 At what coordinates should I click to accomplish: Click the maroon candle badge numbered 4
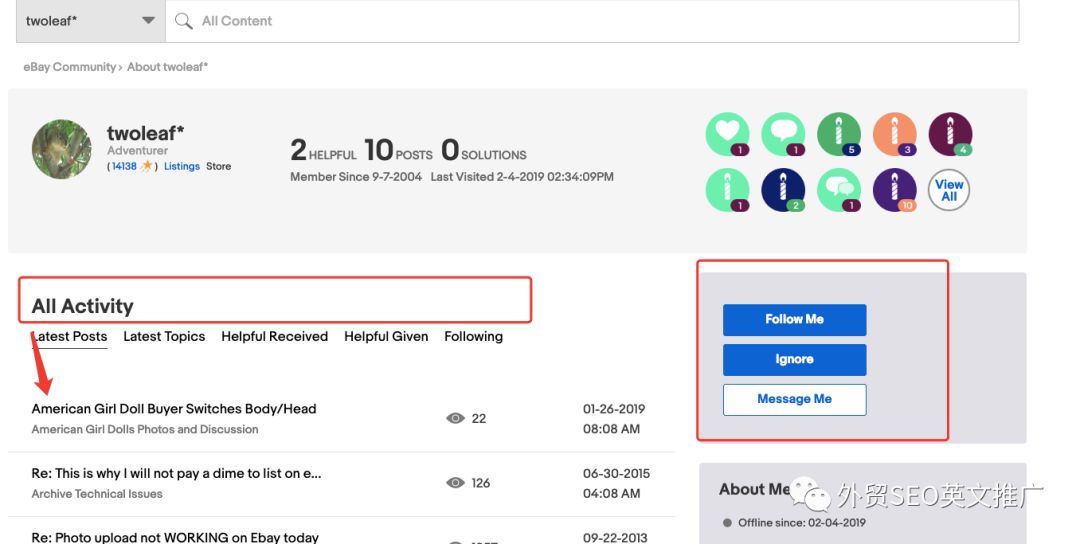[x=950, y=134]
